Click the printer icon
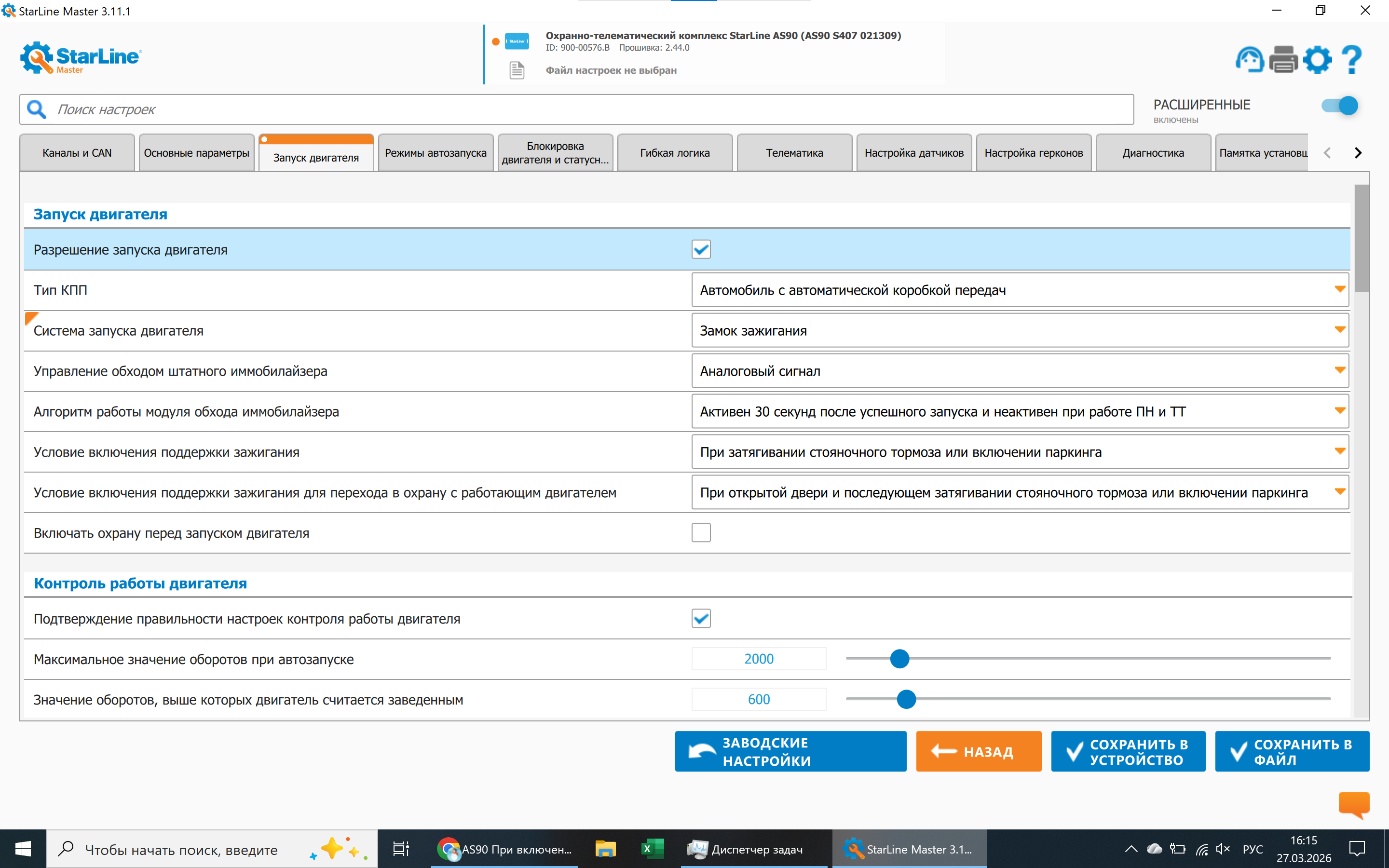The image size is (1389, 868). click(1283, 60)
